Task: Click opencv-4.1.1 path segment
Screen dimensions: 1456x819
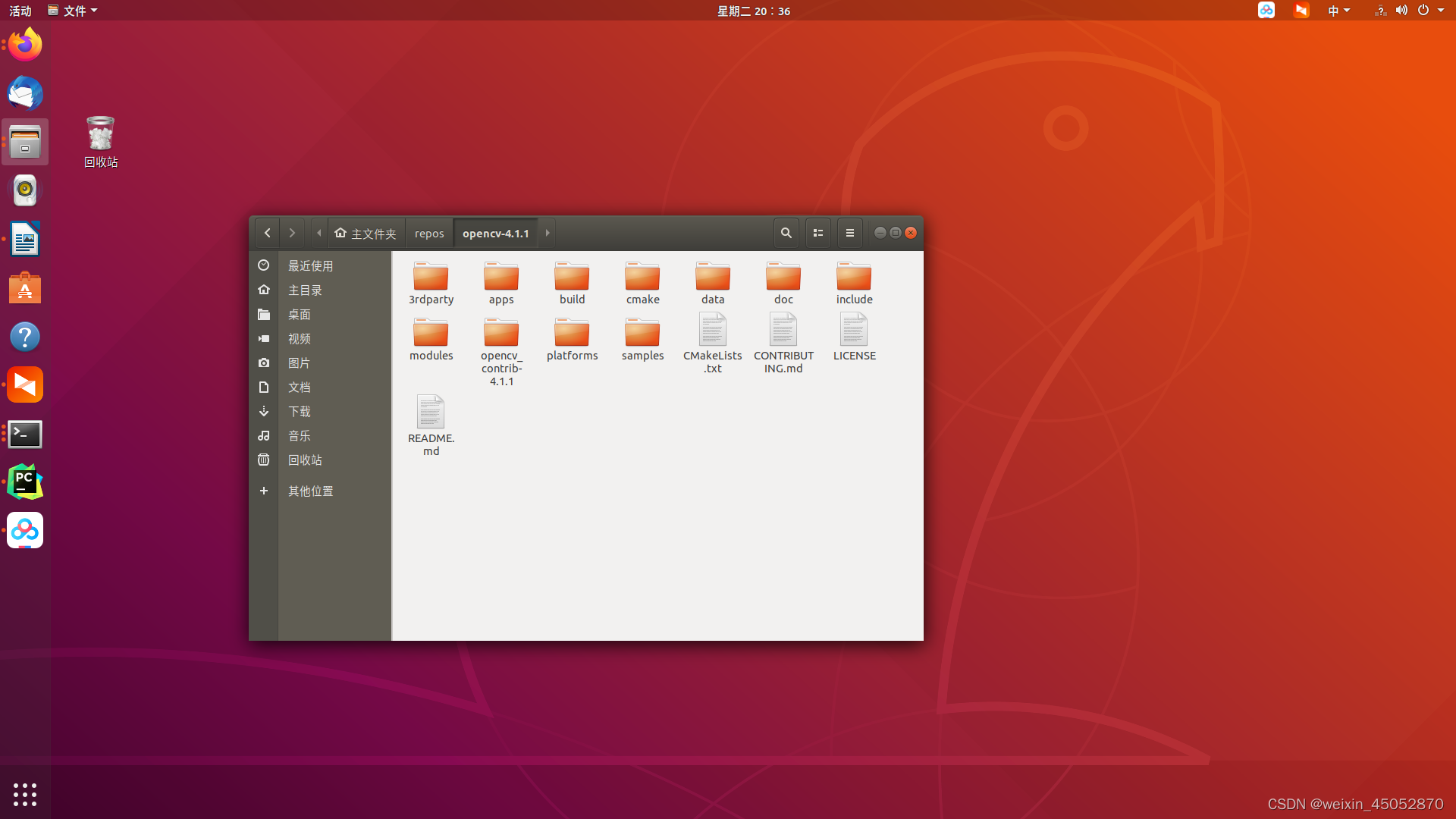Action: [x=496, y=233]
